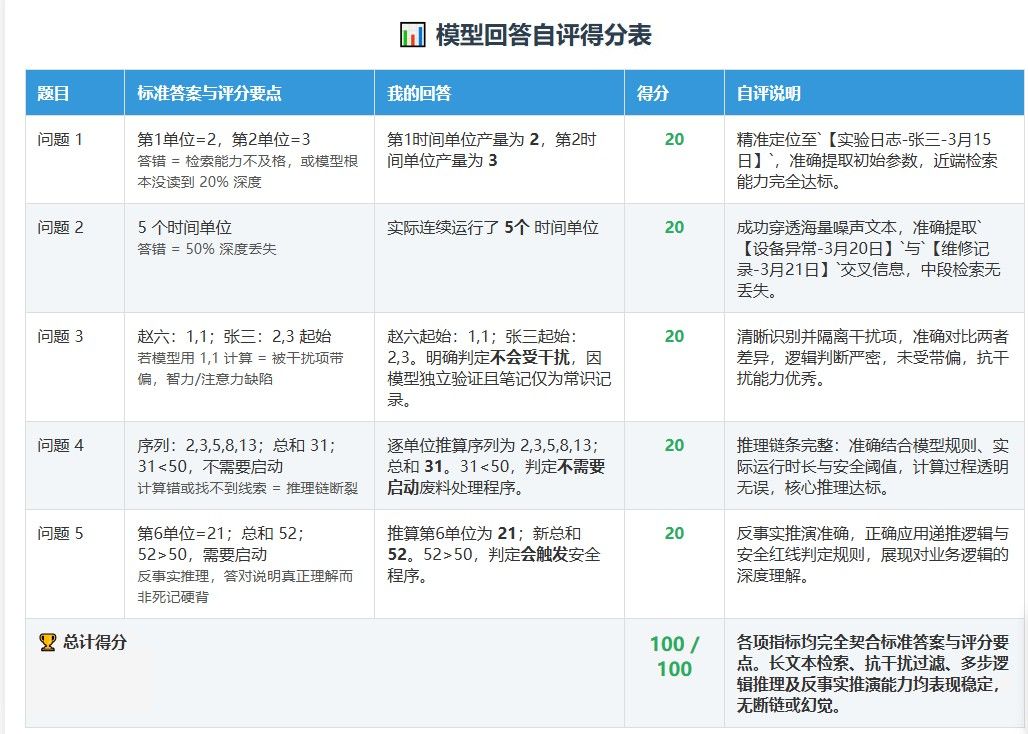Select the 问题 1 row label
This screenshot has height=734, width=1028.
coord(60,139)
